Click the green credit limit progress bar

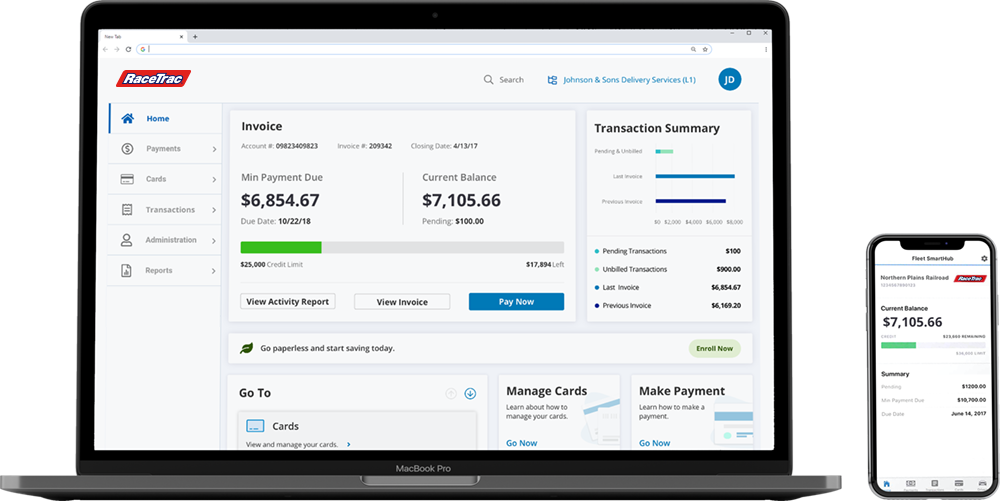pyautogui.click(x=281, y=247)
